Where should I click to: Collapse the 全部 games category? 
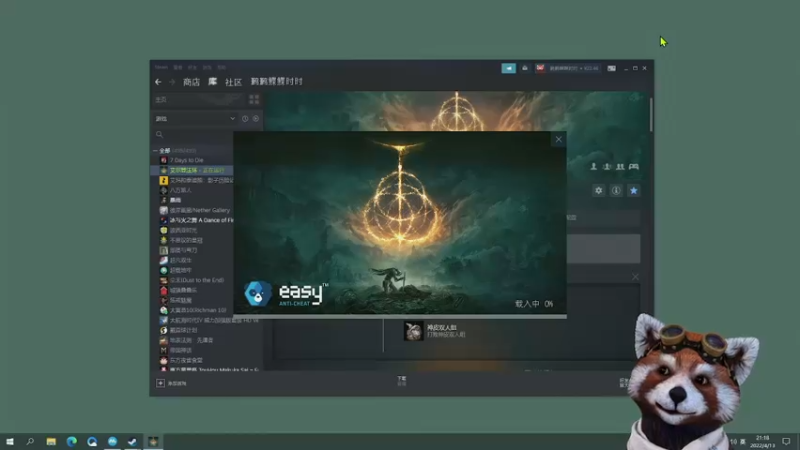(155, 151)
